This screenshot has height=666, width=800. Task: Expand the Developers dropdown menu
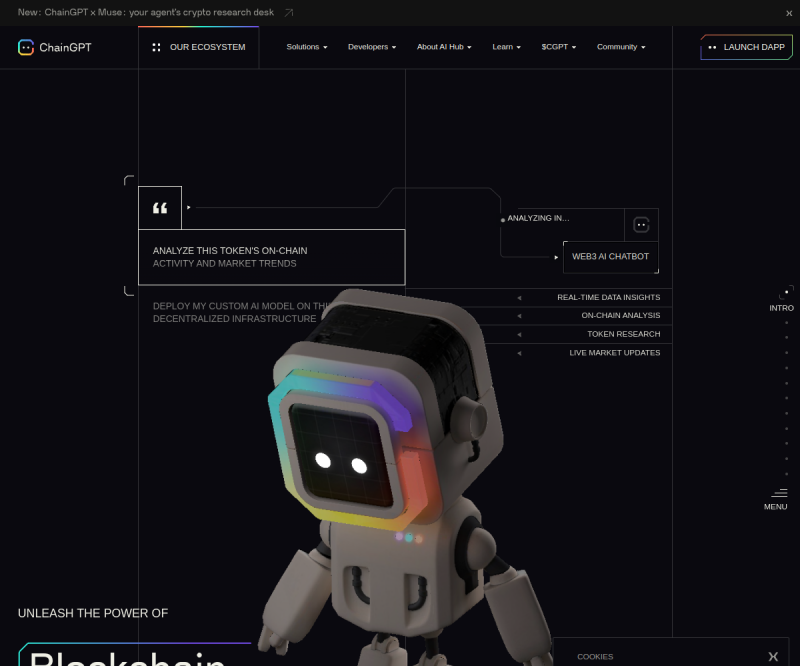click(372, 47)
